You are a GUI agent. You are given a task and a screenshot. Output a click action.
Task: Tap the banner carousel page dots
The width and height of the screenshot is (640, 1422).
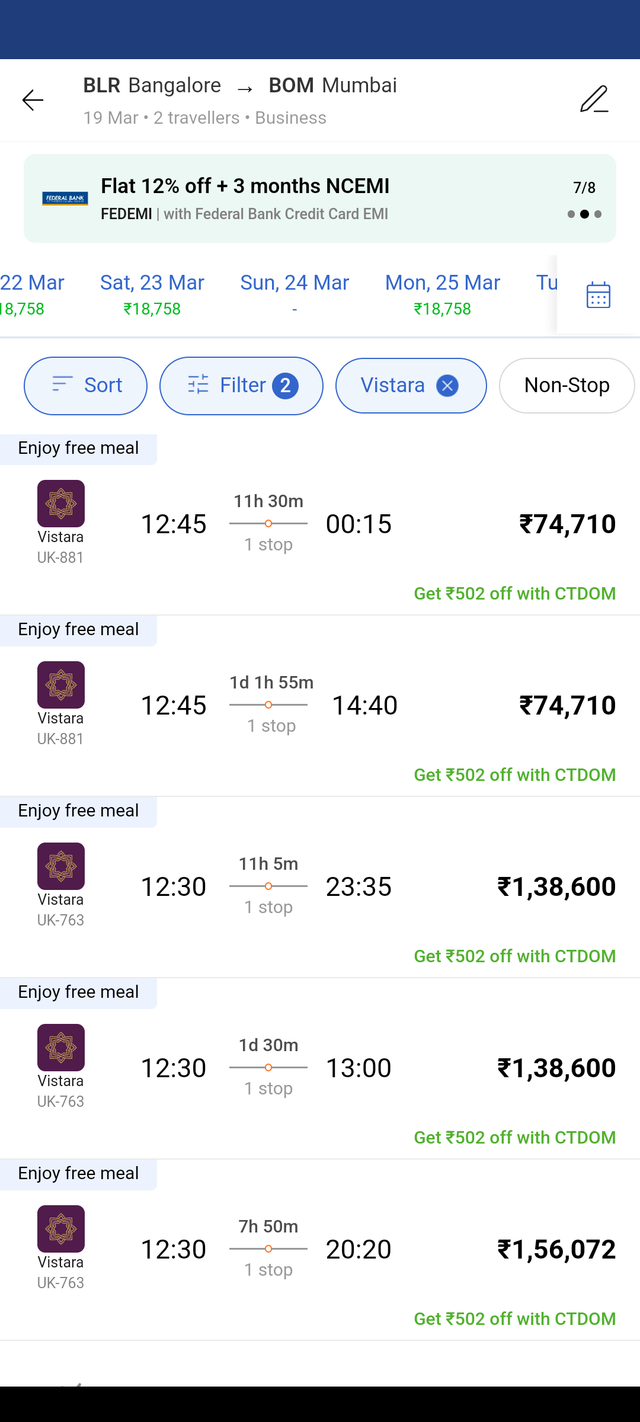[584, 214]
